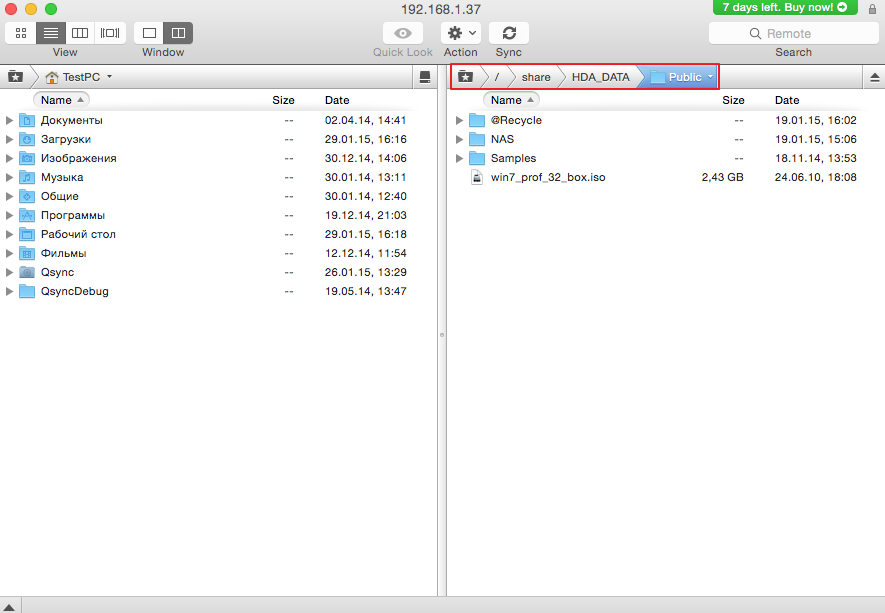The width and height of the screenshot is (885, 613).
Task: Expand the Документы folder
Action: pyautogui.click(x=9, y=120)
